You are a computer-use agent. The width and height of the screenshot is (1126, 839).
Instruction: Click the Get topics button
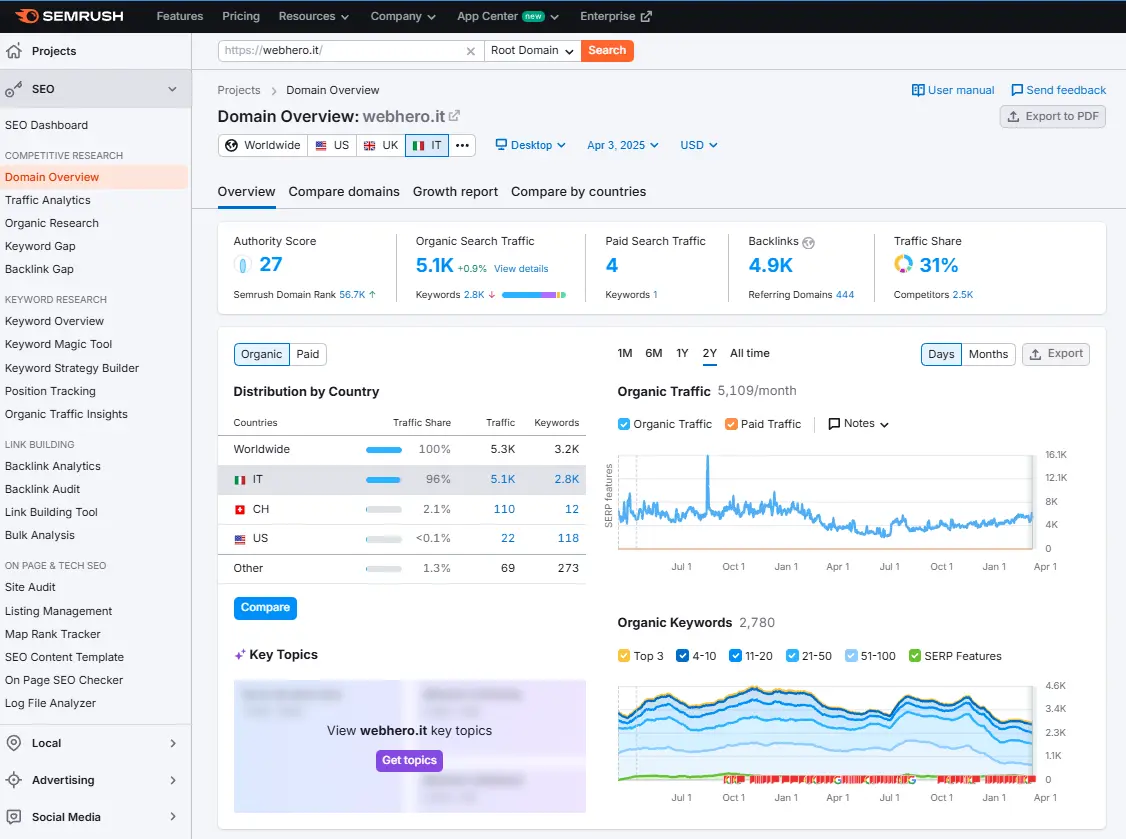409,760
